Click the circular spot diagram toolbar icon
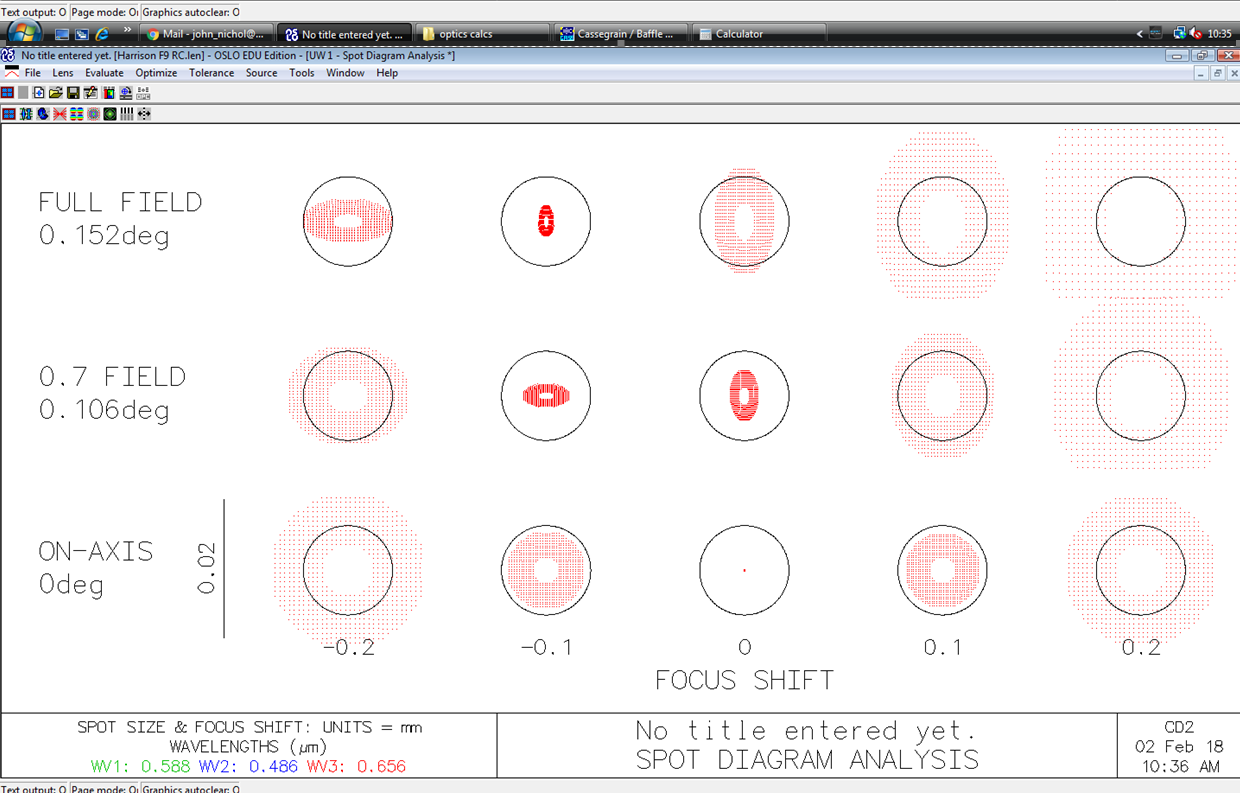 (93, 114)
